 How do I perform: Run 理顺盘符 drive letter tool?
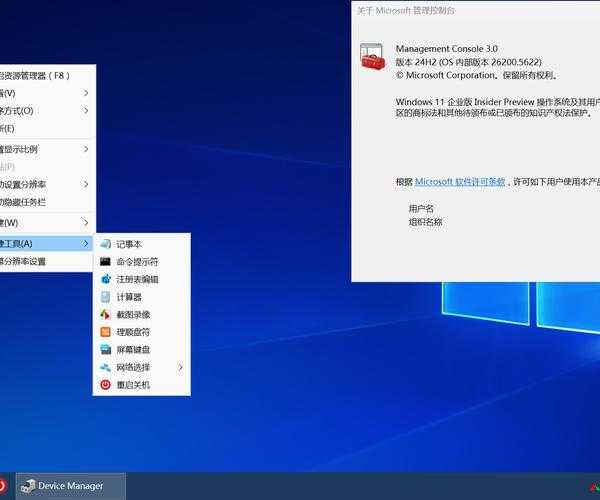pos(142,332)
